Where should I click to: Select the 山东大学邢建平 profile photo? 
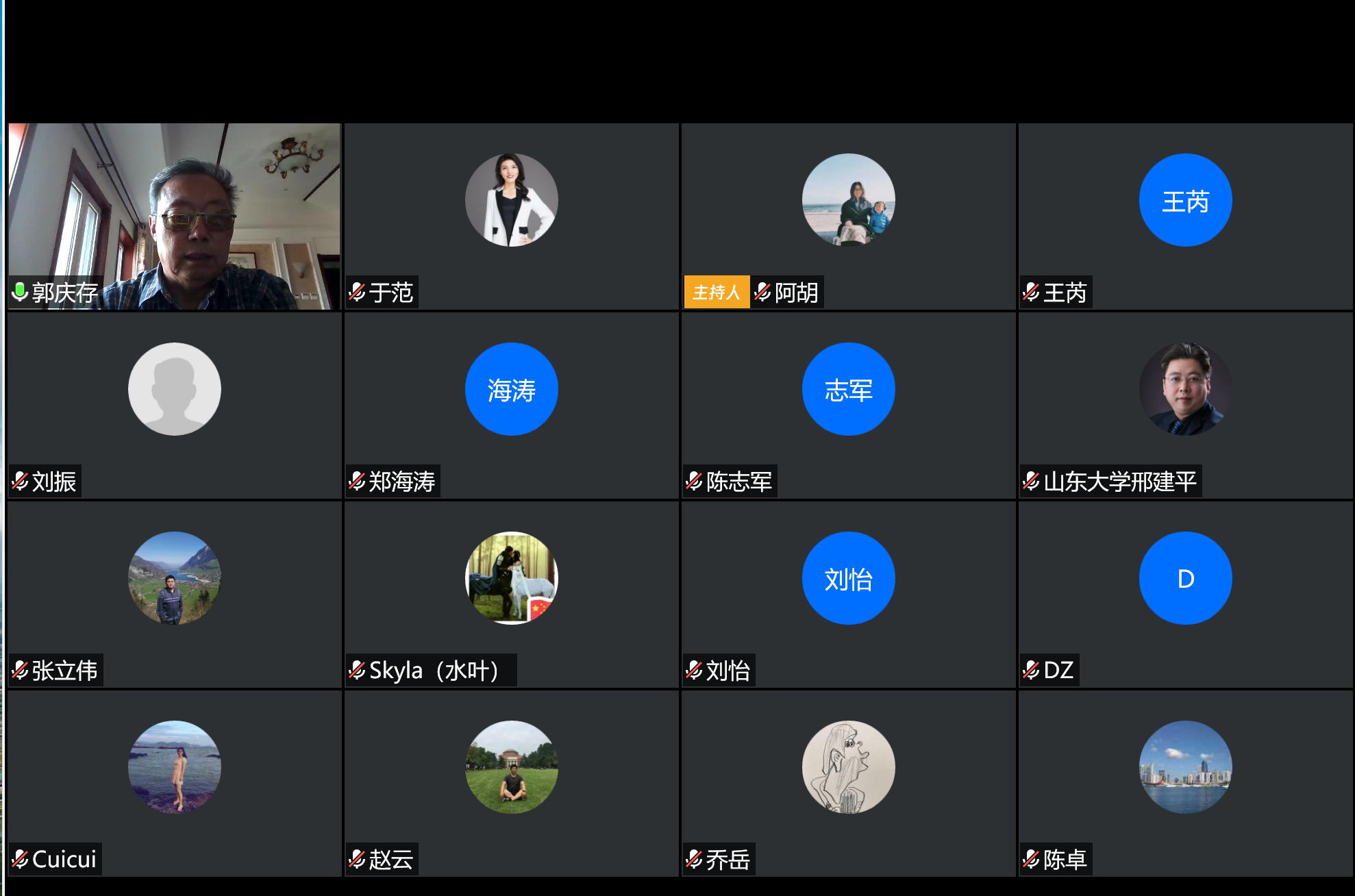tap(1185, 389)
